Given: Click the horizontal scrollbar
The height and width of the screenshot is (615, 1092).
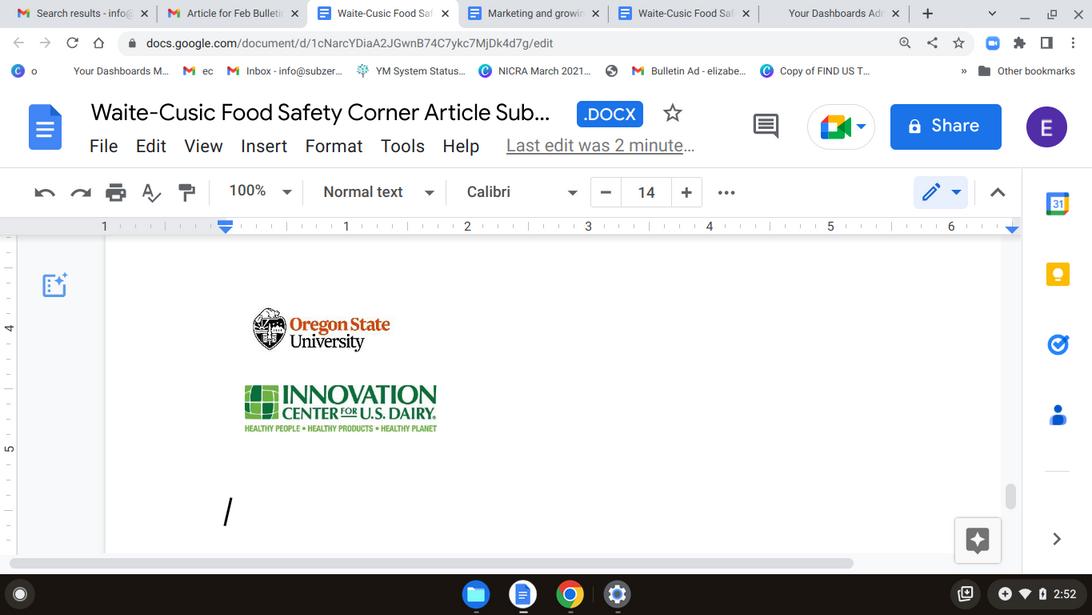Looking at the screenshot, I should click(431, 563).
